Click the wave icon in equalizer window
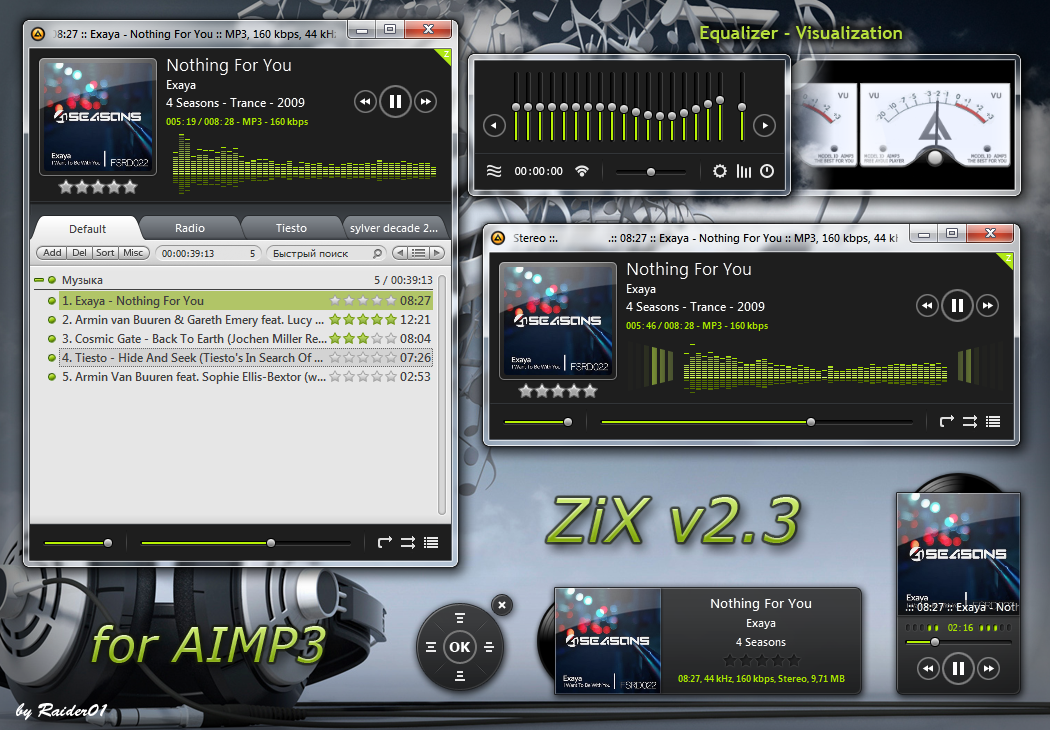Screen dimensions: 1050x730 494,171
